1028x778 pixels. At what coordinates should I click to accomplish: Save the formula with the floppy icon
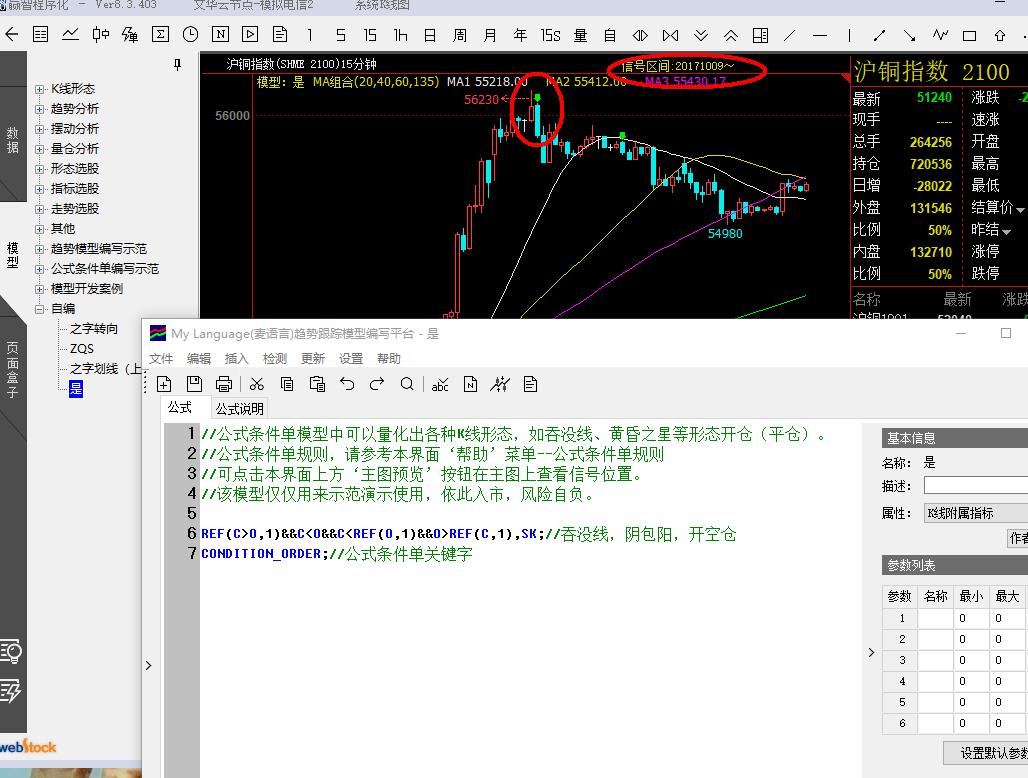coord(194,384)
